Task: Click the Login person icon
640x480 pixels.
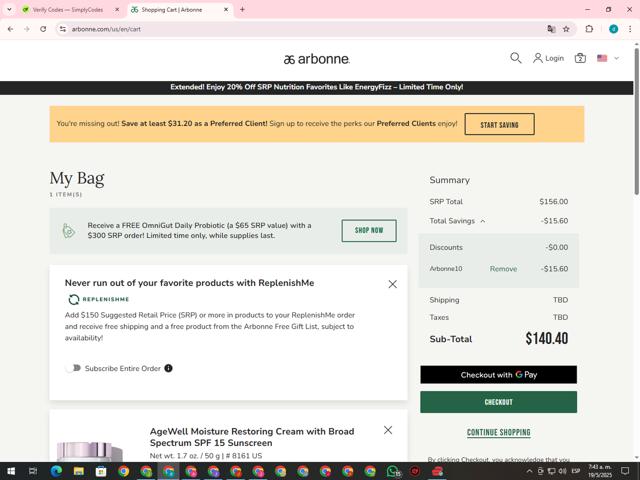Action: click(538, 58)
